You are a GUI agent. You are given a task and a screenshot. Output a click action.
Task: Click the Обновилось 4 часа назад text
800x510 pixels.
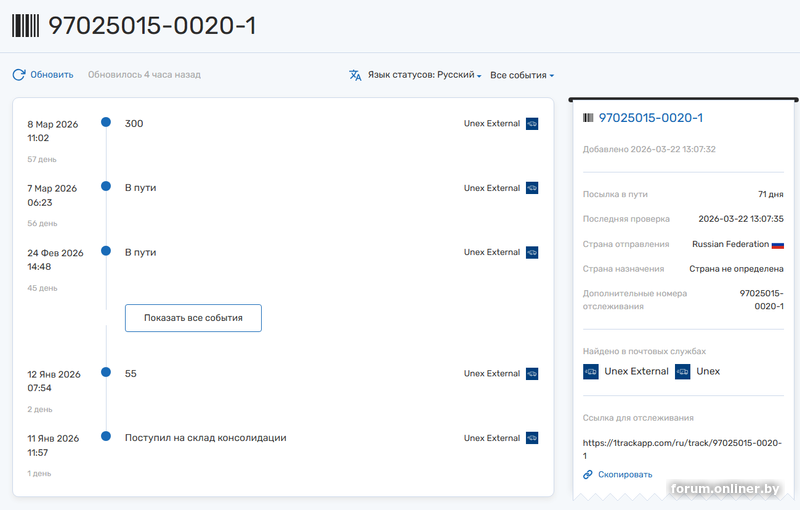[144, 75]
